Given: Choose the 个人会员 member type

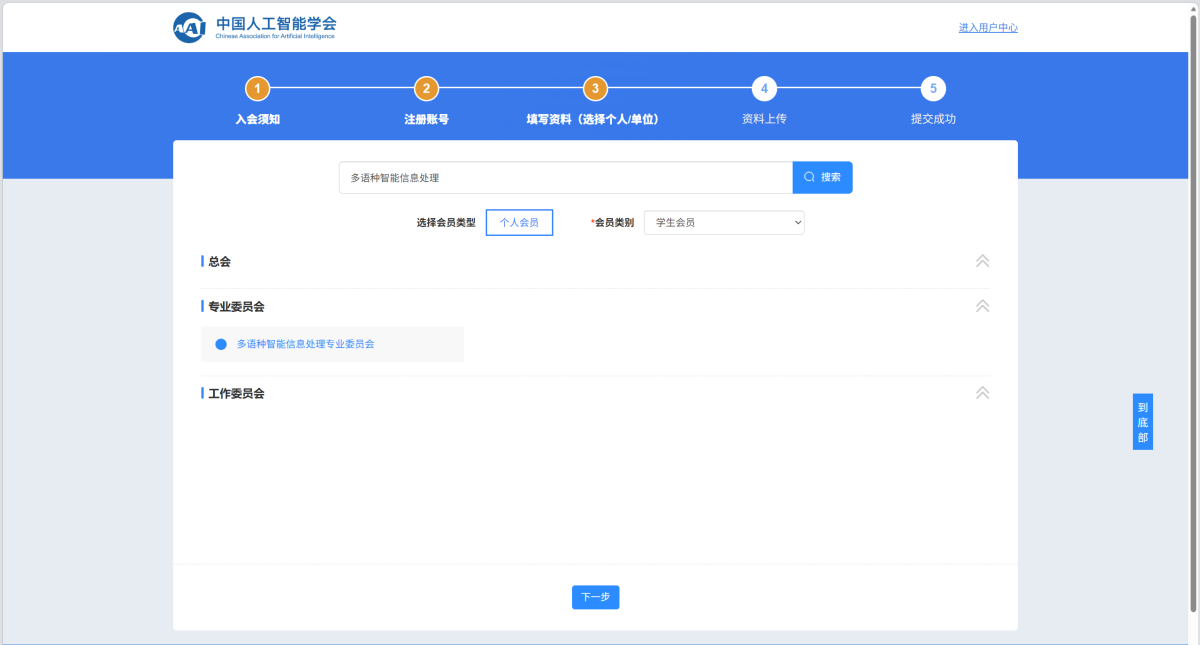Looking at the screenshot, I should tap(519, 223).
